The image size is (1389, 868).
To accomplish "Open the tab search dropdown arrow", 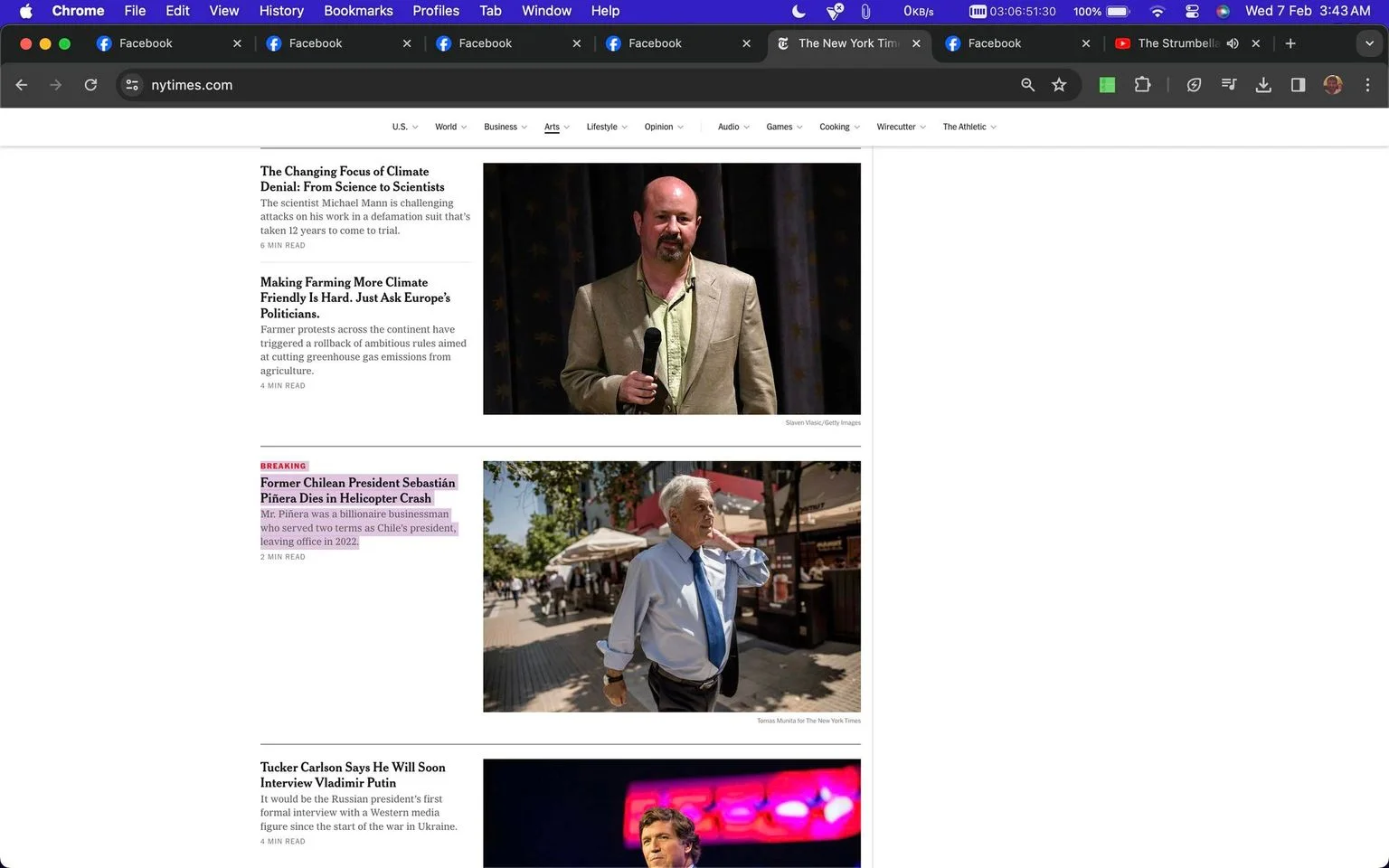I will (x=1369, y=43).
